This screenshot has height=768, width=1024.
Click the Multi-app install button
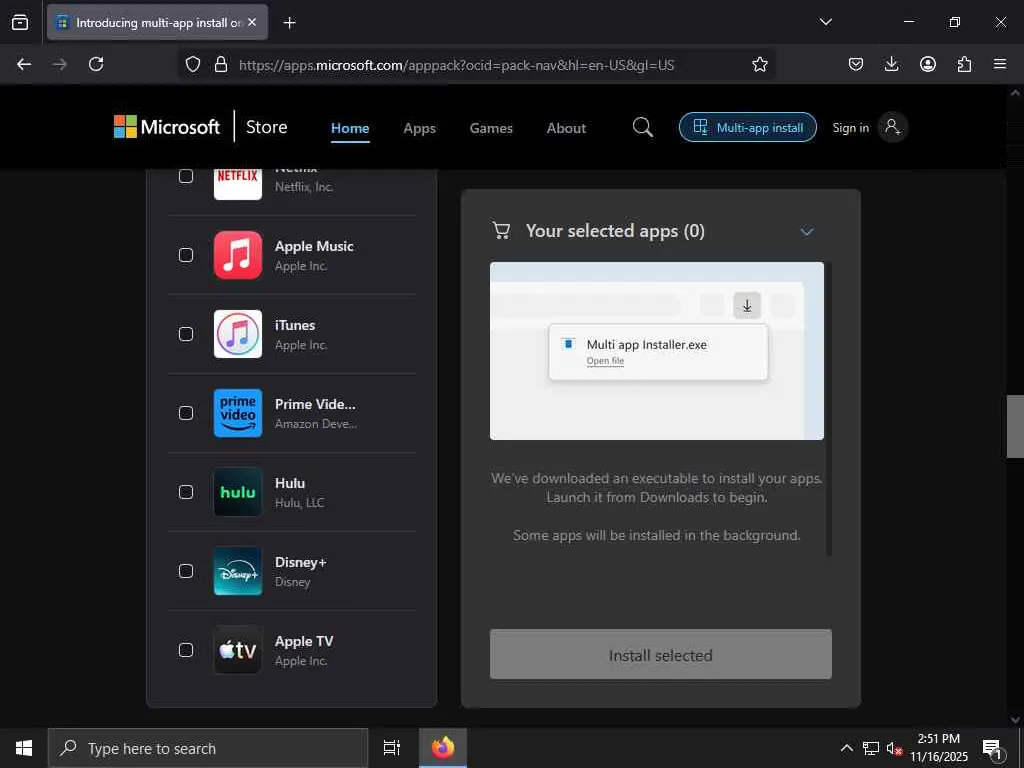[x=748, y=127]
